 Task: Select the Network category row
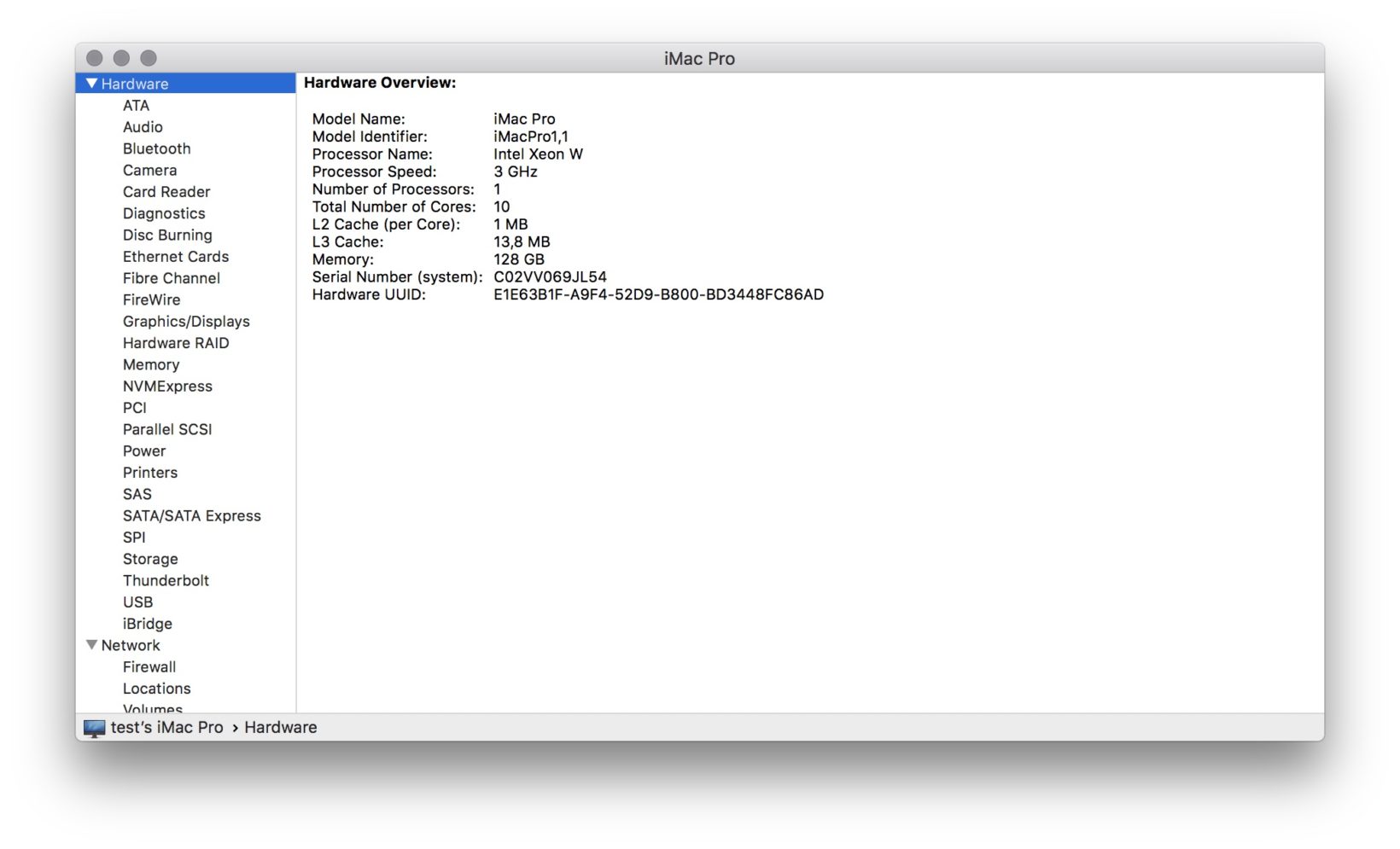click(x=186, y=645)
